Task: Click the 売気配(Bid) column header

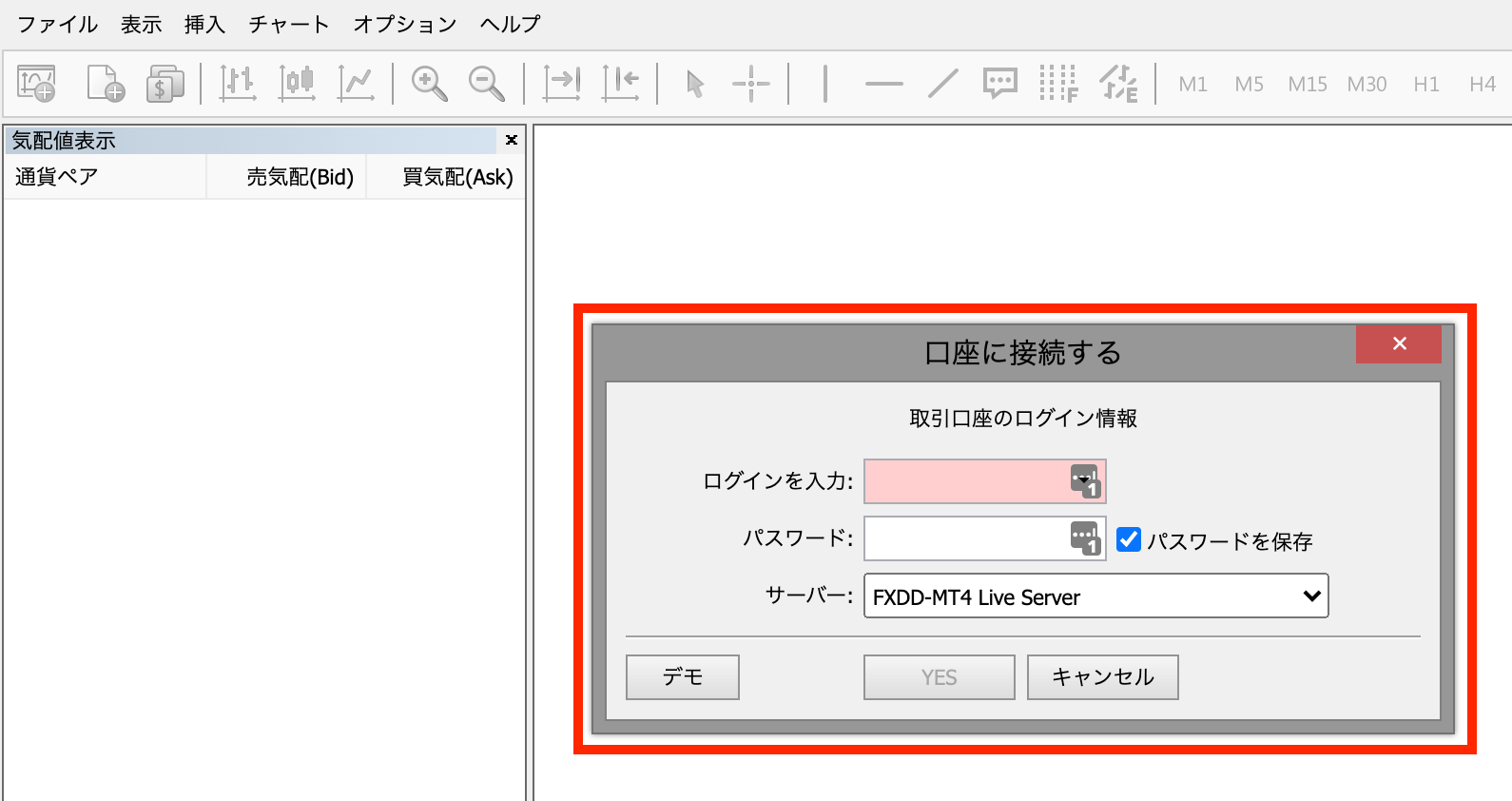Action: [286, 177]
